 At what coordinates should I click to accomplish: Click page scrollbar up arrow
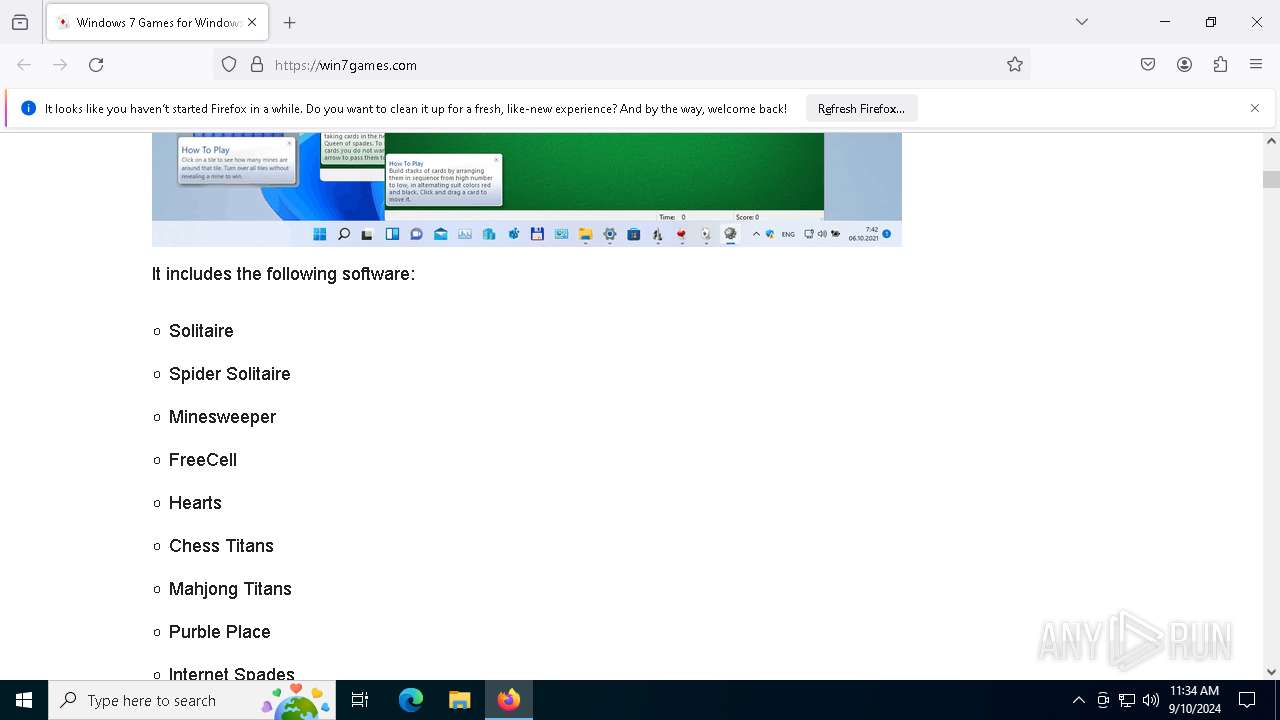(x=1271, y=141)
